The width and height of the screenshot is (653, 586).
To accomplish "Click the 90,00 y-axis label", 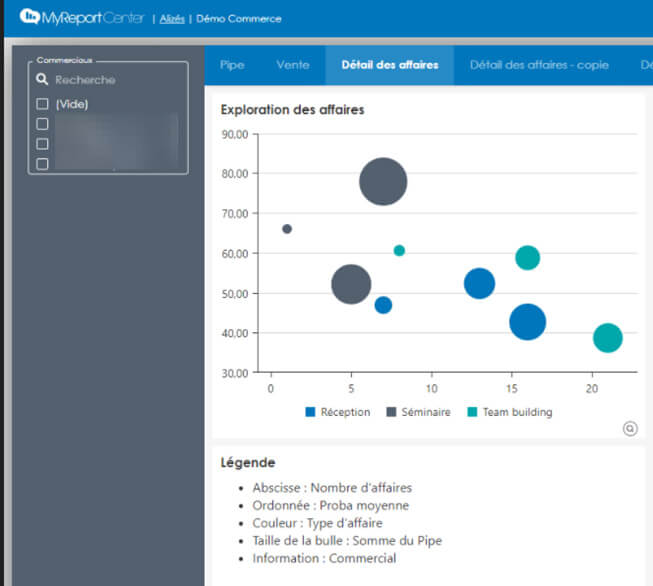I will (x=235, y=134).
